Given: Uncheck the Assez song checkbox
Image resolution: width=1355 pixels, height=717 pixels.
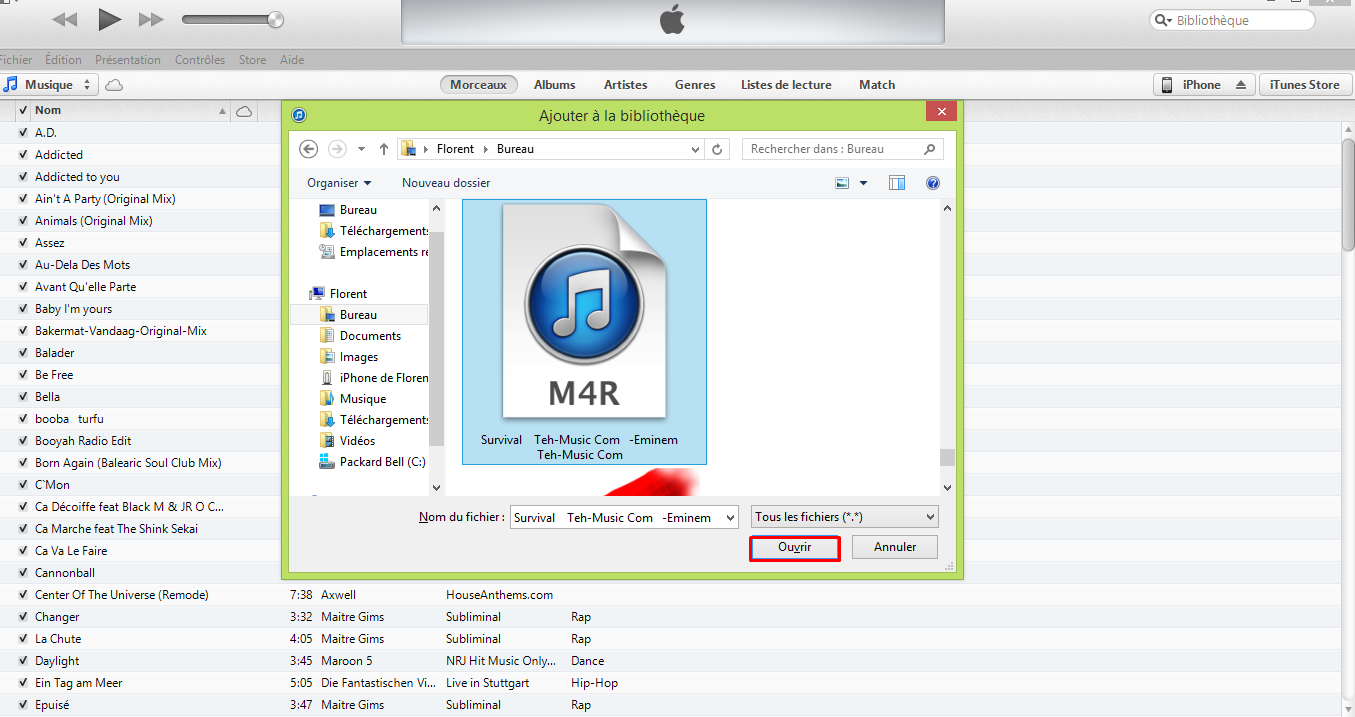Looking at the screenshot, I should pos(23,243).
